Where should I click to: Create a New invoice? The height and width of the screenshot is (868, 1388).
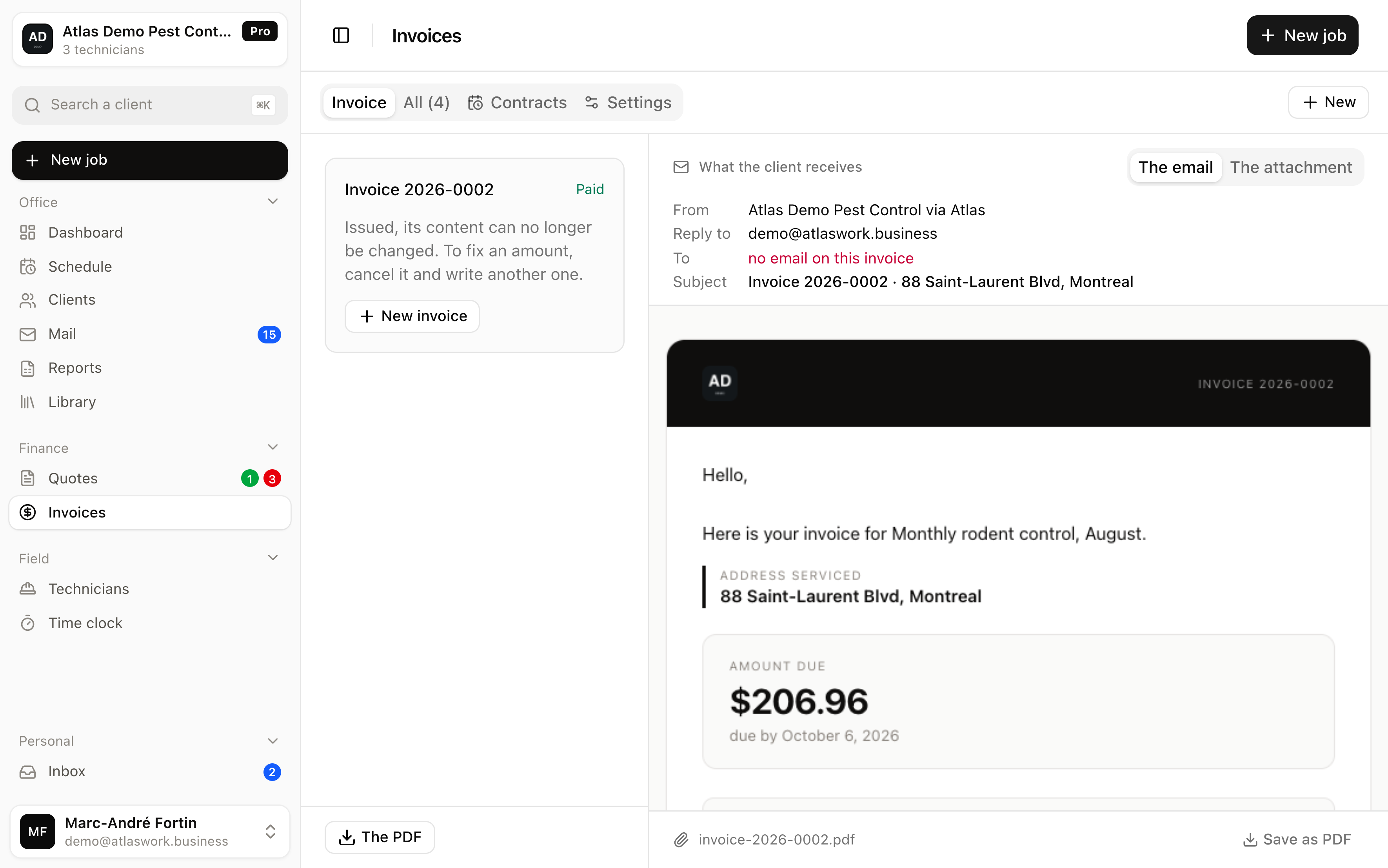point(412,316)
